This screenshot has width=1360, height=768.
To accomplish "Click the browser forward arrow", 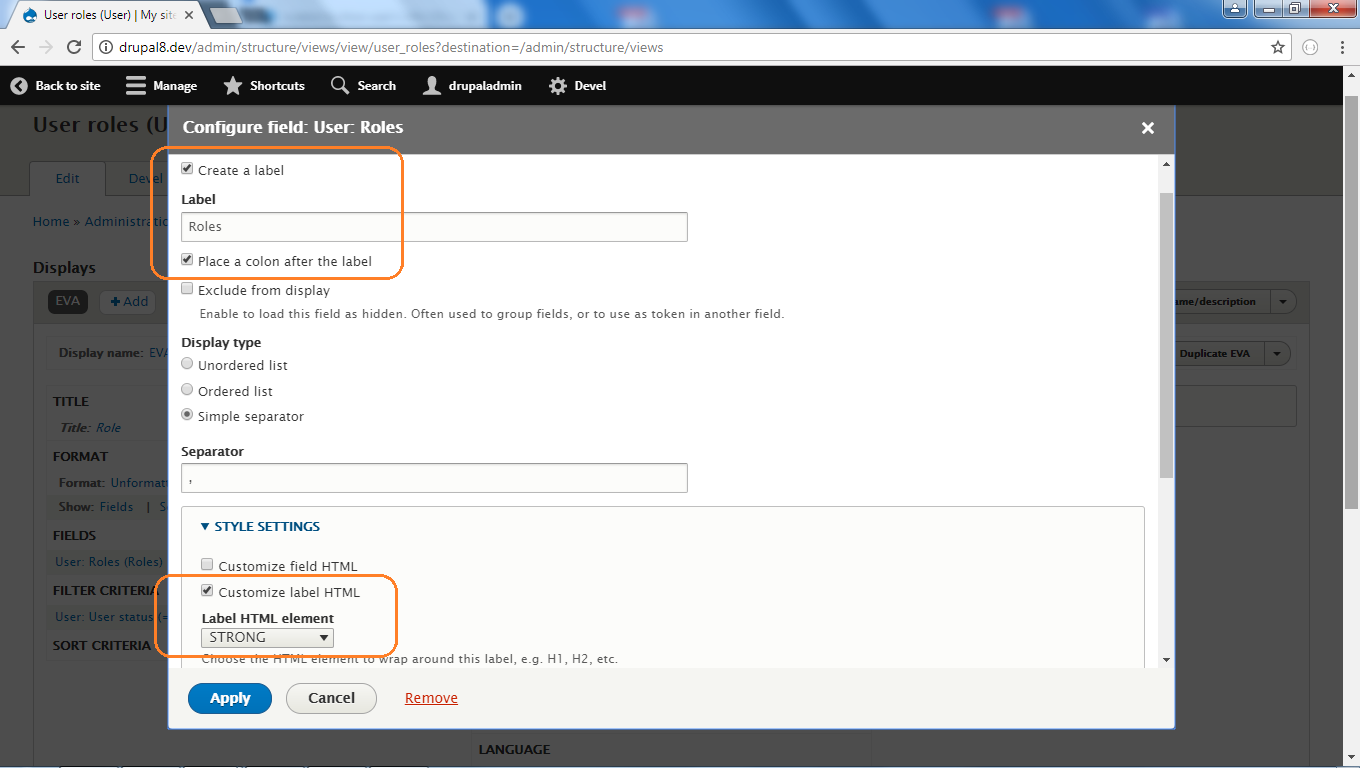I will click(45, 47).
